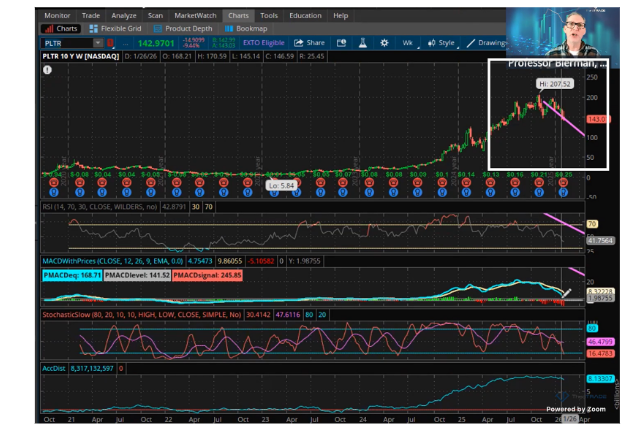Click the PMACDlevel: 141.52 label
Viewport: 639px width, 435px height.
tap(137, 275)
